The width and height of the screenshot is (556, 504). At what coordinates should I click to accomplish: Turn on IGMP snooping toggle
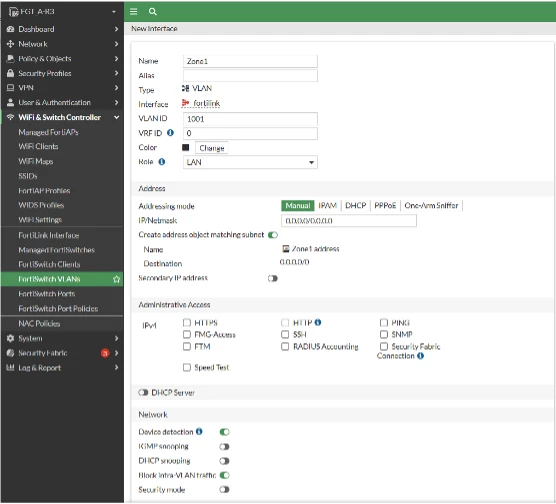[224, 446]
